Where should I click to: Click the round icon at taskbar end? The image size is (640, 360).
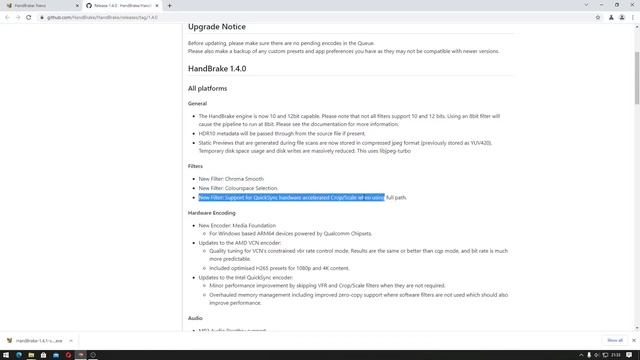[93, 355]
